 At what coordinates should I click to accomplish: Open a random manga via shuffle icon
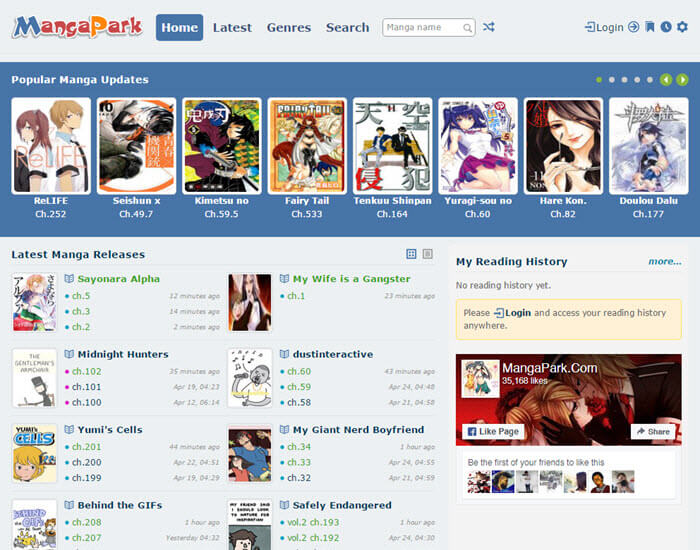488,27
